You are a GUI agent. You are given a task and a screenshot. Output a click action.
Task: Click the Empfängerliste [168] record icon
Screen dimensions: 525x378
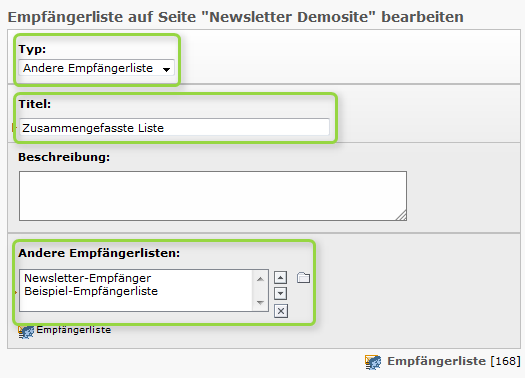coord(373,362)
